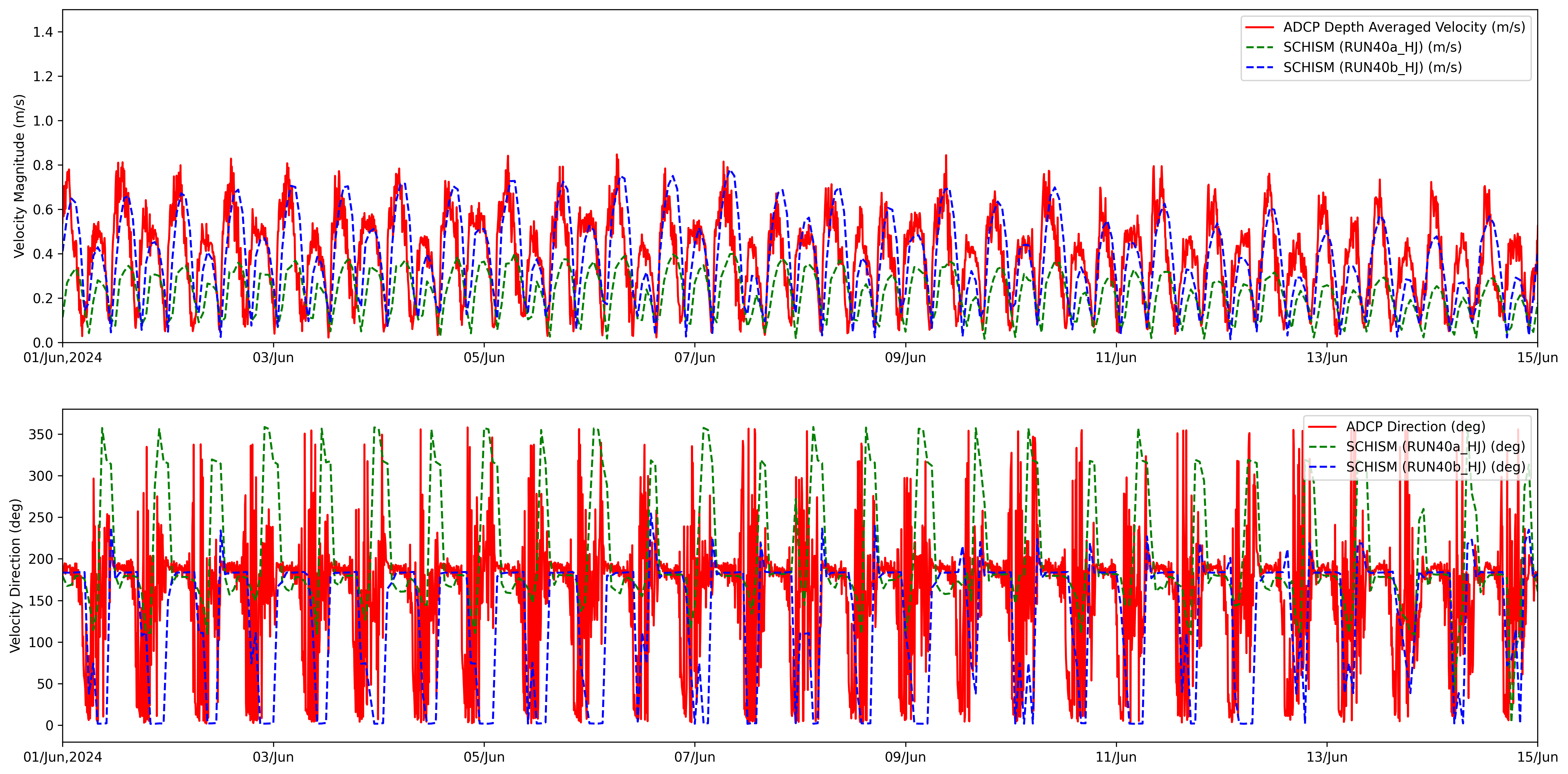Click the 07/Jun tick on top chart
1568x774 pixels.
tap(694, 358)
